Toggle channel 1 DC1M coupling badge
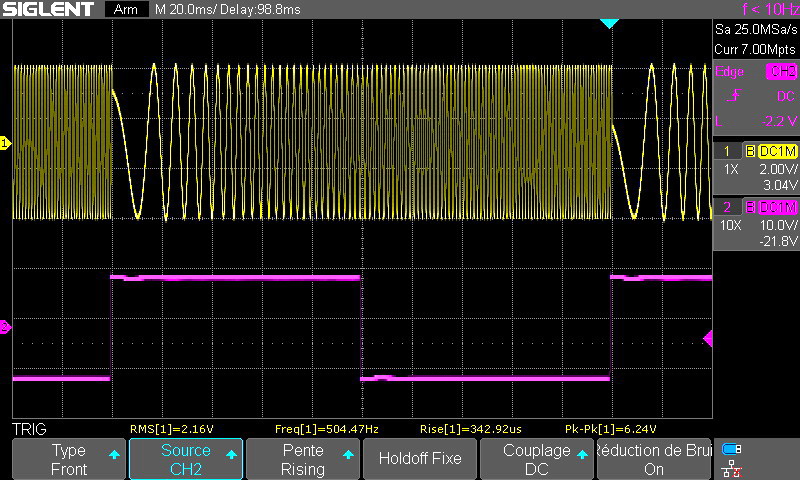 click(x=777, y=150)
